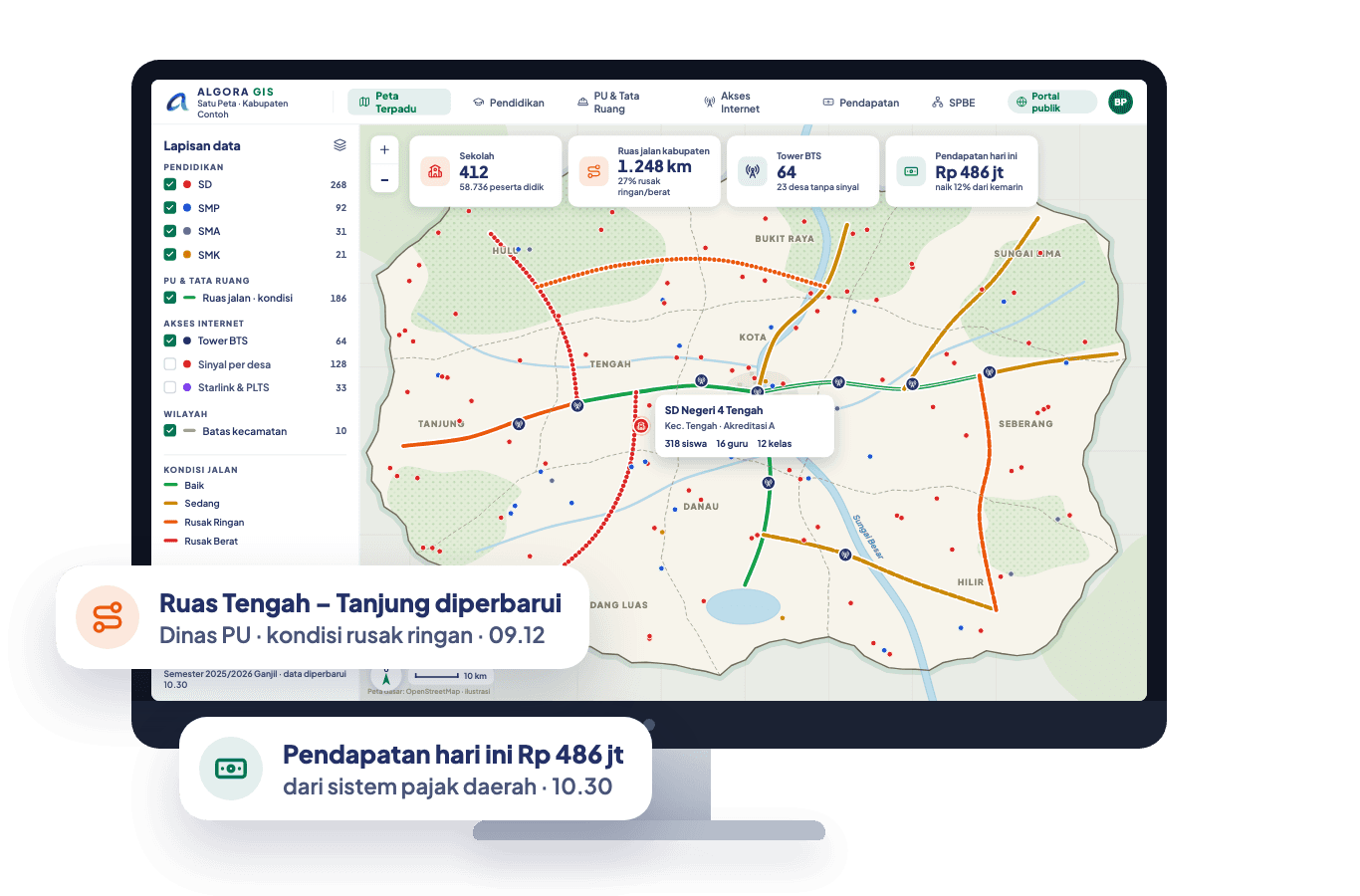Click the BTS tower marker near TANJUNG road
This screenshot has height=896, width=1360.
(x=518, y=423)
